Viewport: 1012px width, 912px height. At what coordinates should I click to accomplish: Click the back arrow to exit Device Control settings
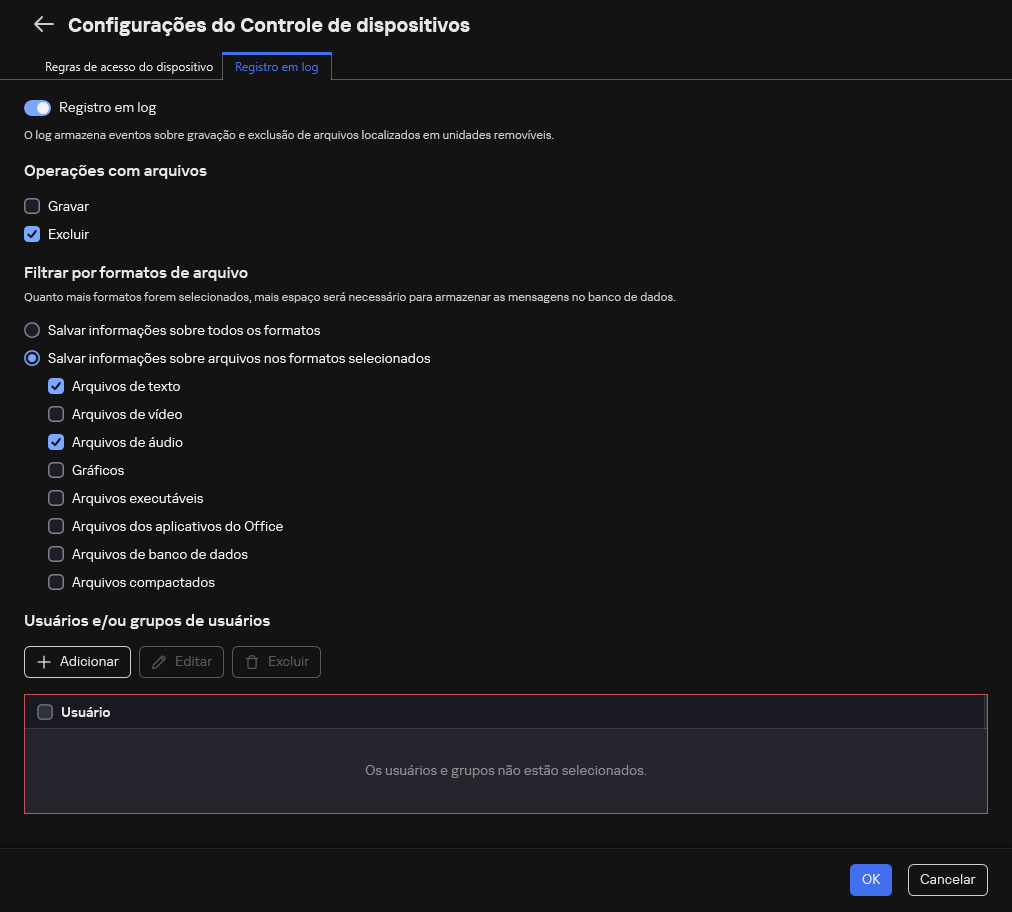click(x=44, y=25)
